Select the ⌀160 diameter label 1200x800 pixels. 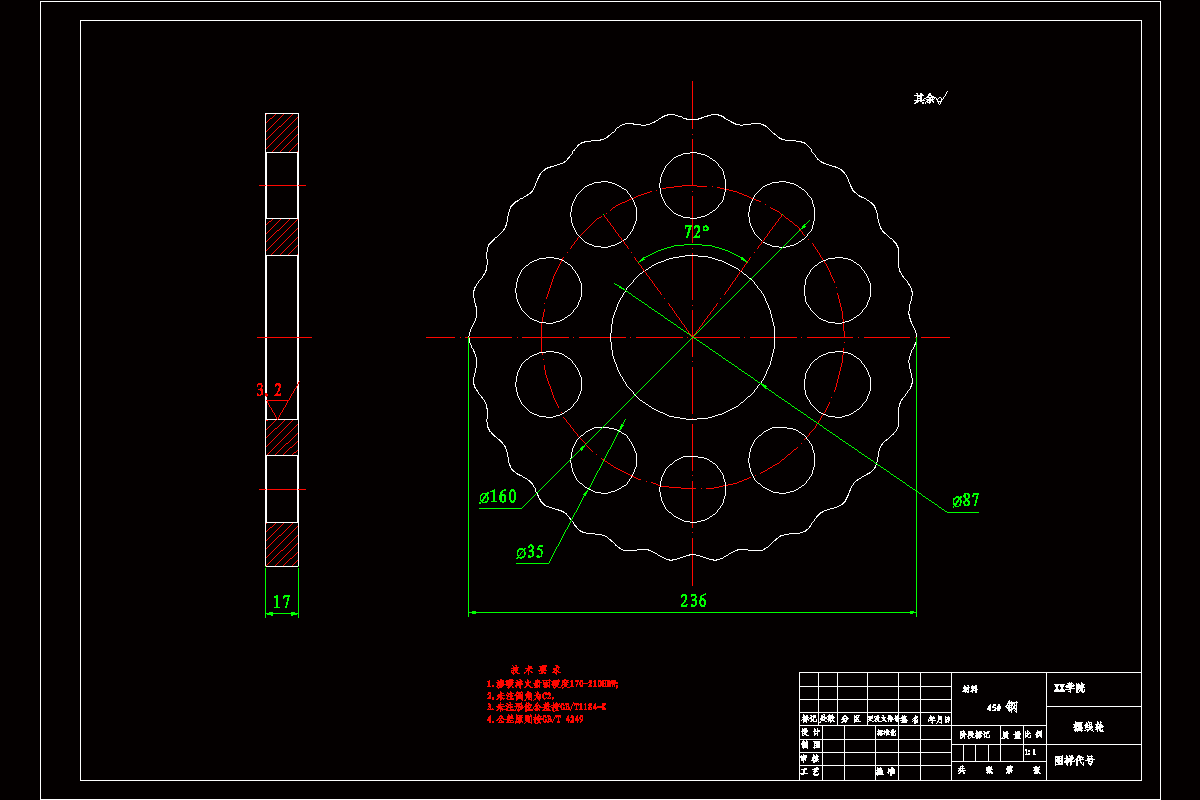point(498,497)
